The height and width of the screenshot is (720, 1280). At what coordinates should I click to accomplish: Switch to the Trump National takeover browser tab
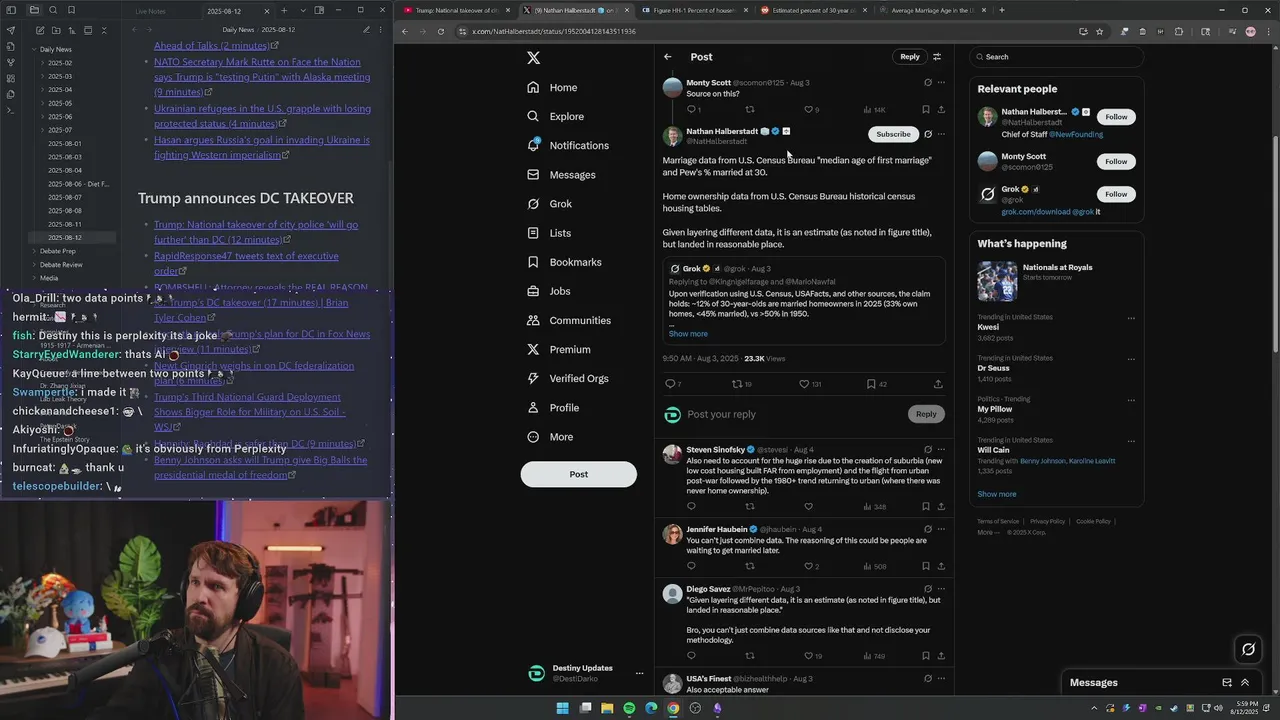[x=456, y=10]
